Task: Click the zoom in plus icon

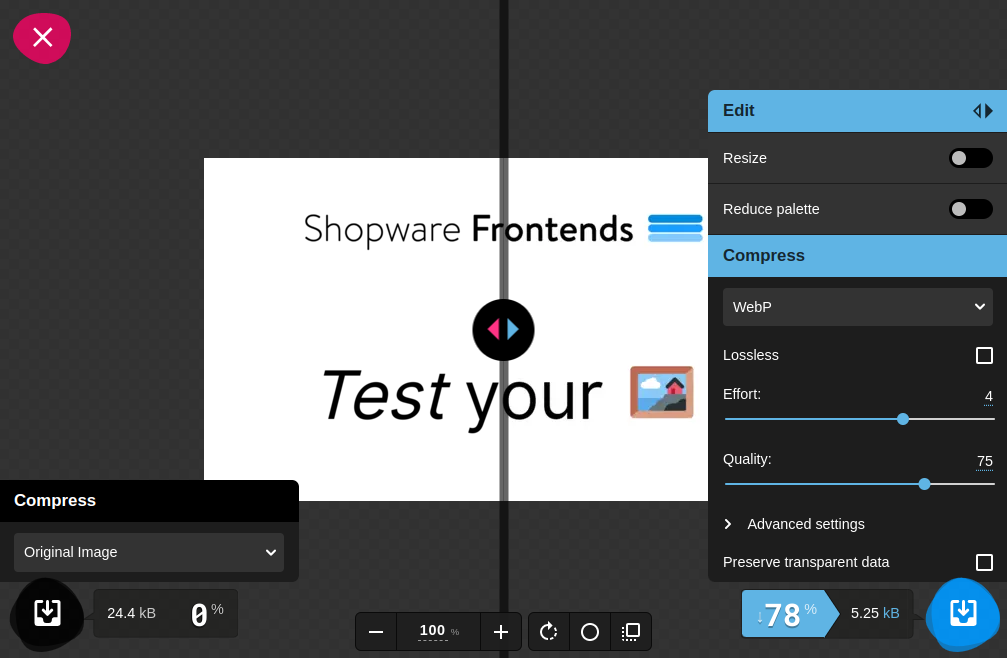Action: click(x=501, y=632)
